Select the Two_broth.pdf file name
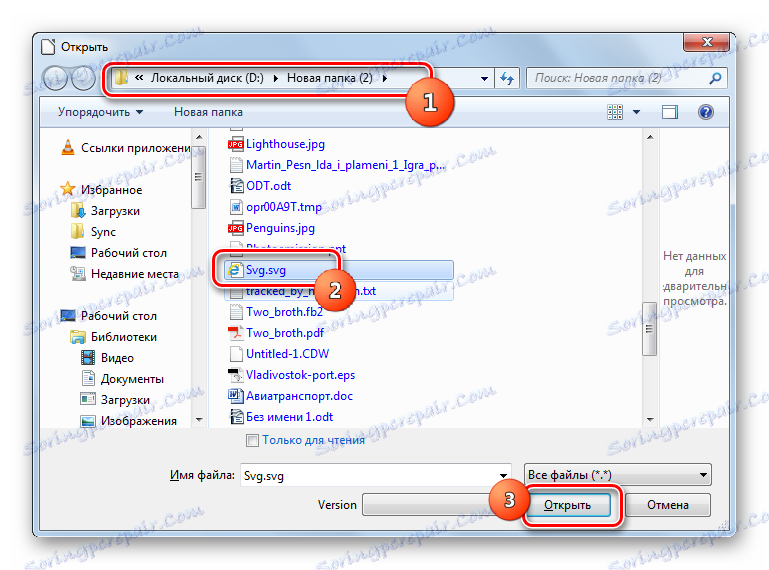769x570 pixels. 284,333
